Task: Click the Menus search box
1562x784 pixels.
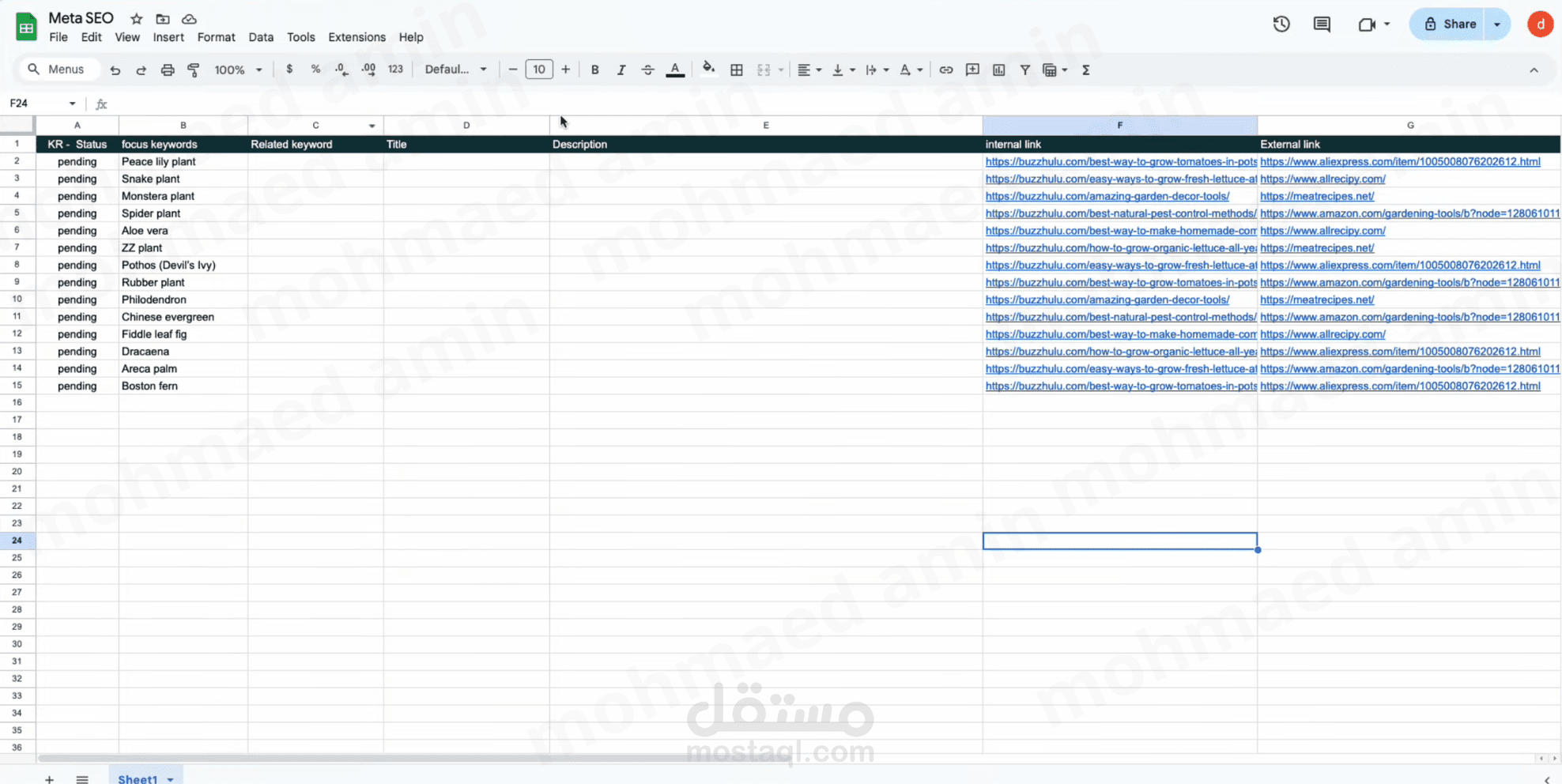Action: click(x=59, y=70)
